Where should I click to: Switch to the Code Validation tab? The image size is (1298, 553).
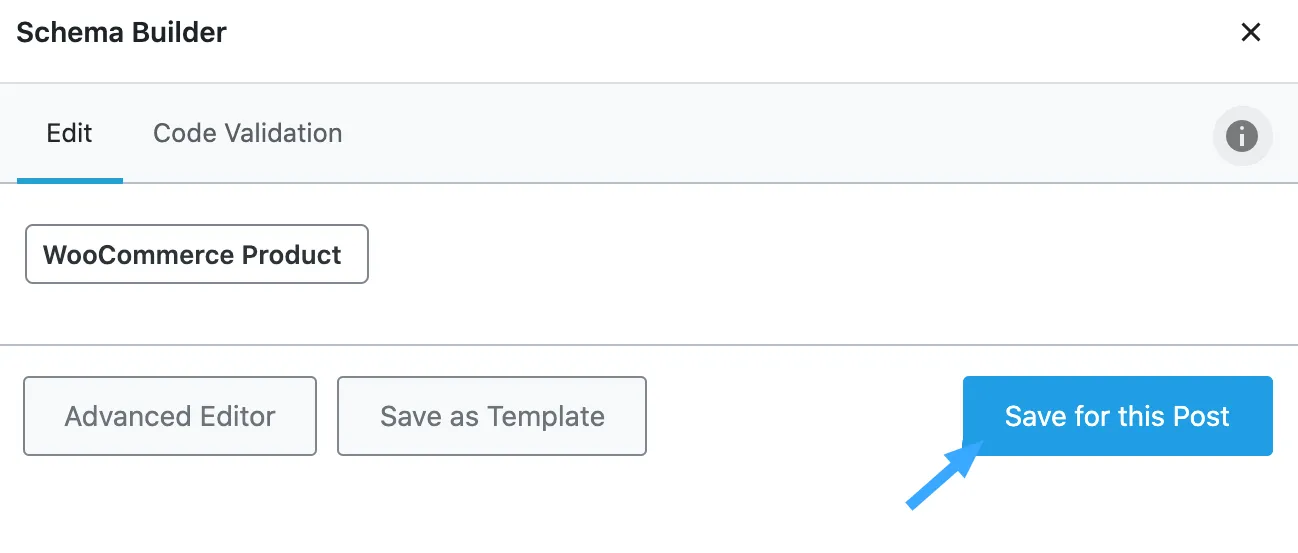tap(247, 133)
